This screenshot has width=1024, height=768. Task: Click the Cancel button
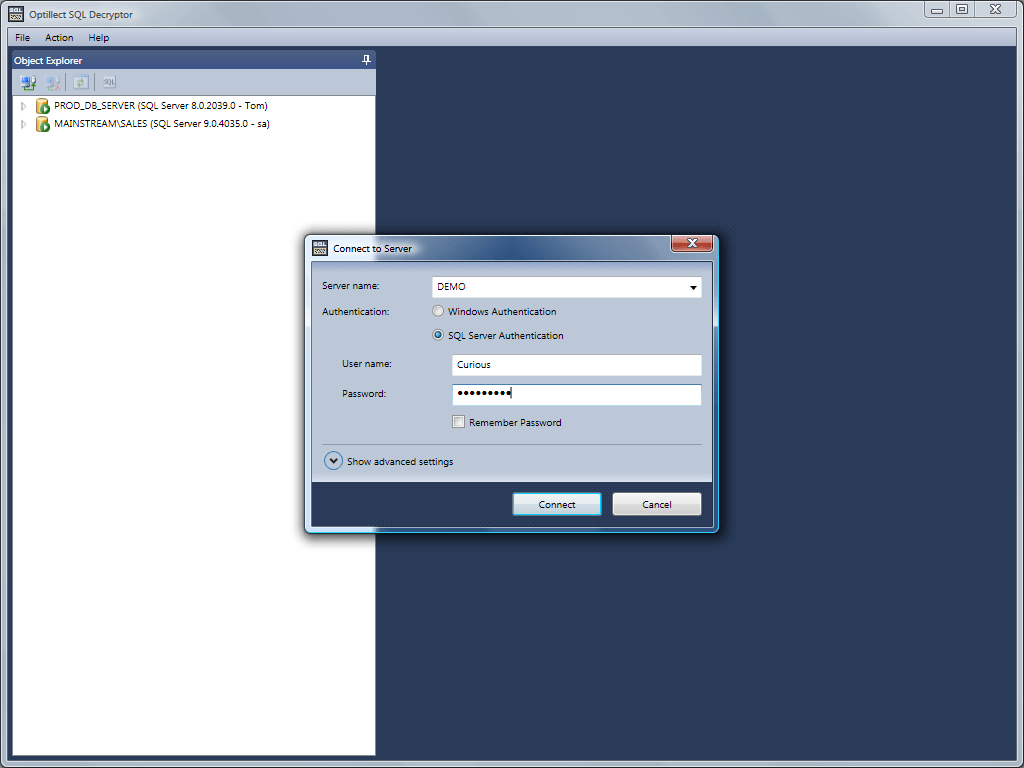click(x=656, y=504)
